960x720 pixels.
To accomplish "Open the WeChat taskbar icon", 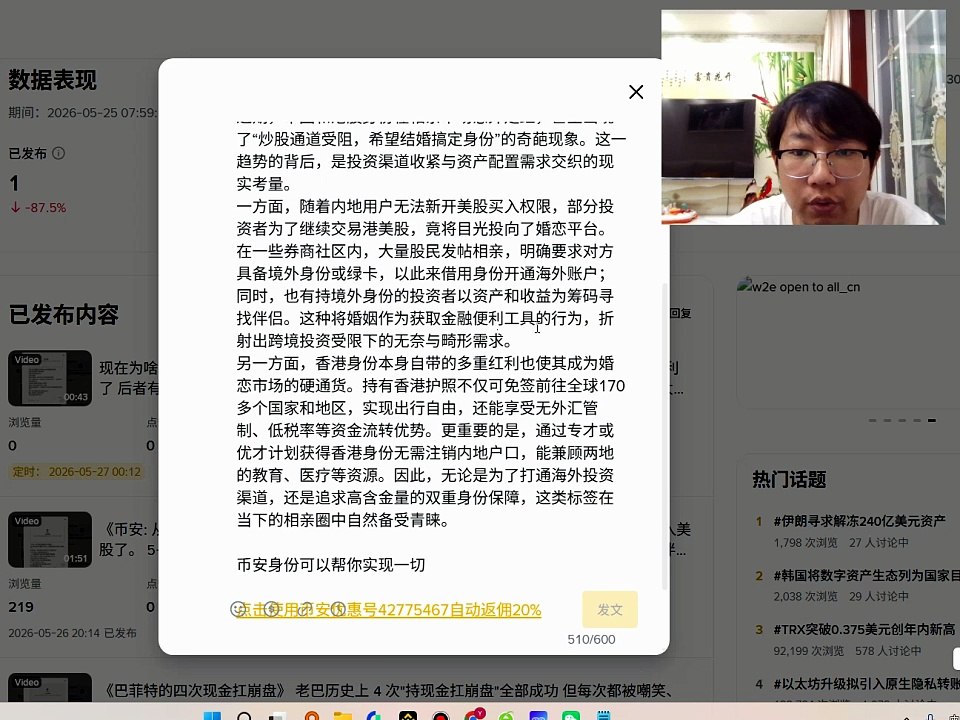I will [x=571, y=716].
